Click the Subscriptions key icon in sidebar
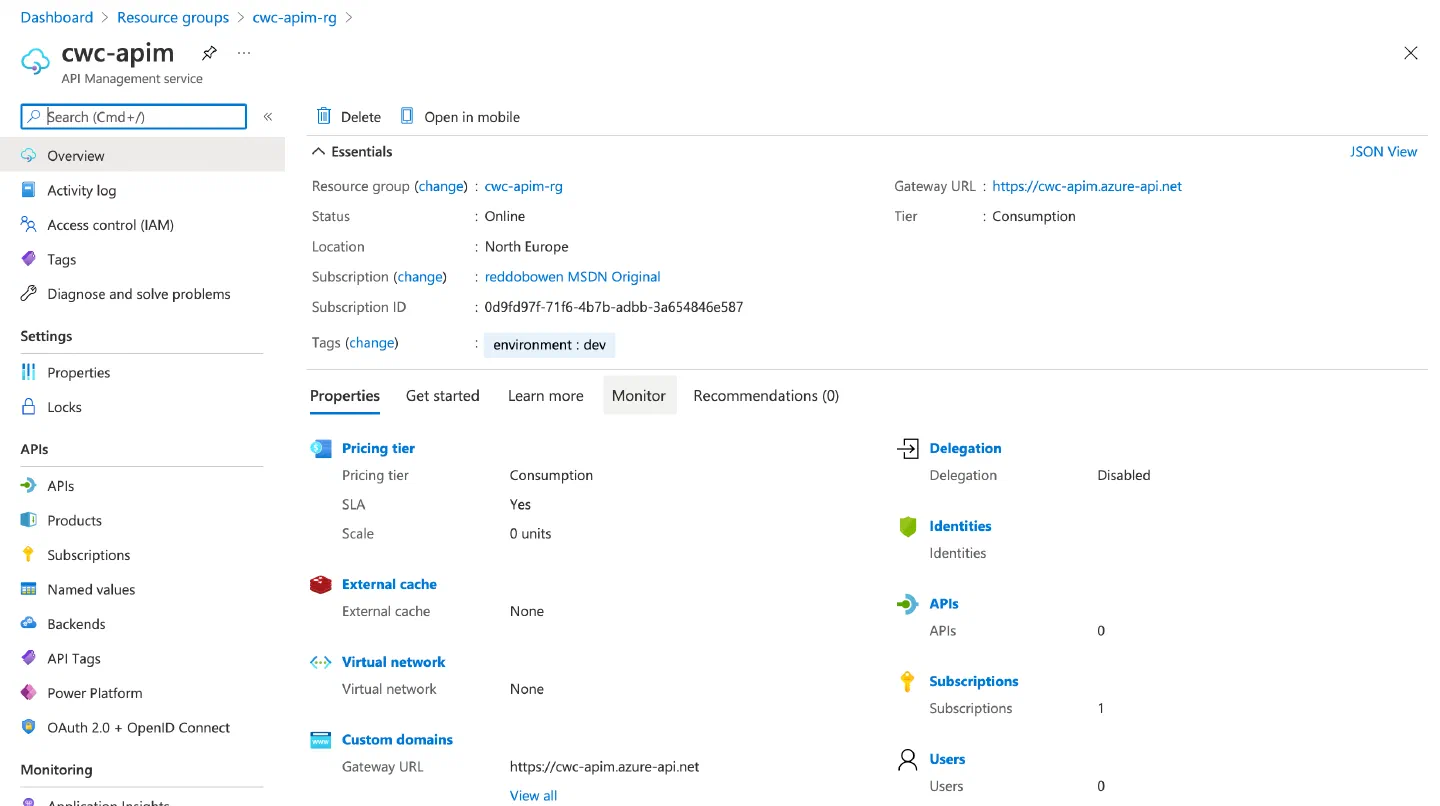 coord(29,555)
